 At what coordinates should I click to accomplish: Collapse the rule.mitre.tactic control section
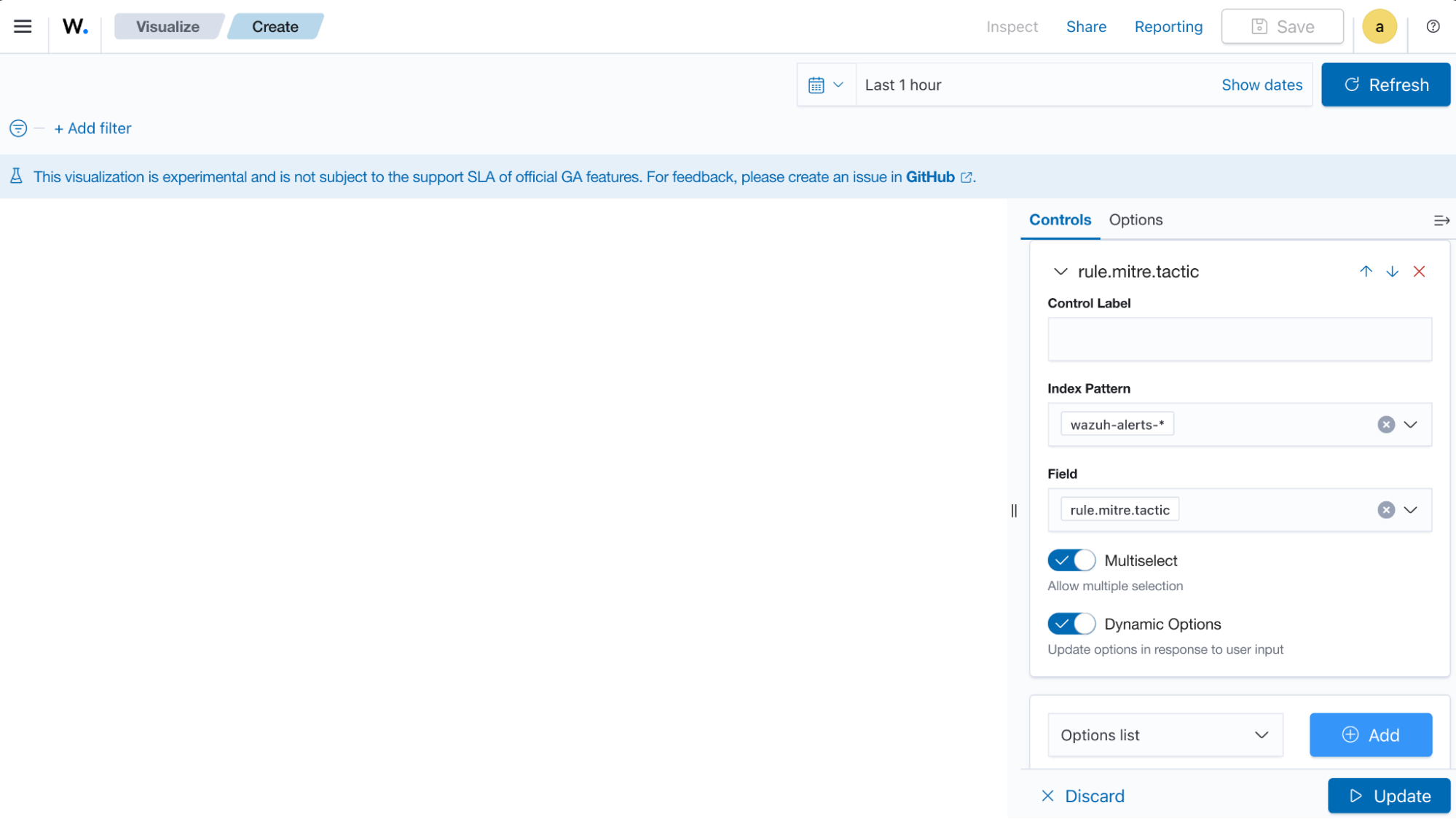(1060, 271)
